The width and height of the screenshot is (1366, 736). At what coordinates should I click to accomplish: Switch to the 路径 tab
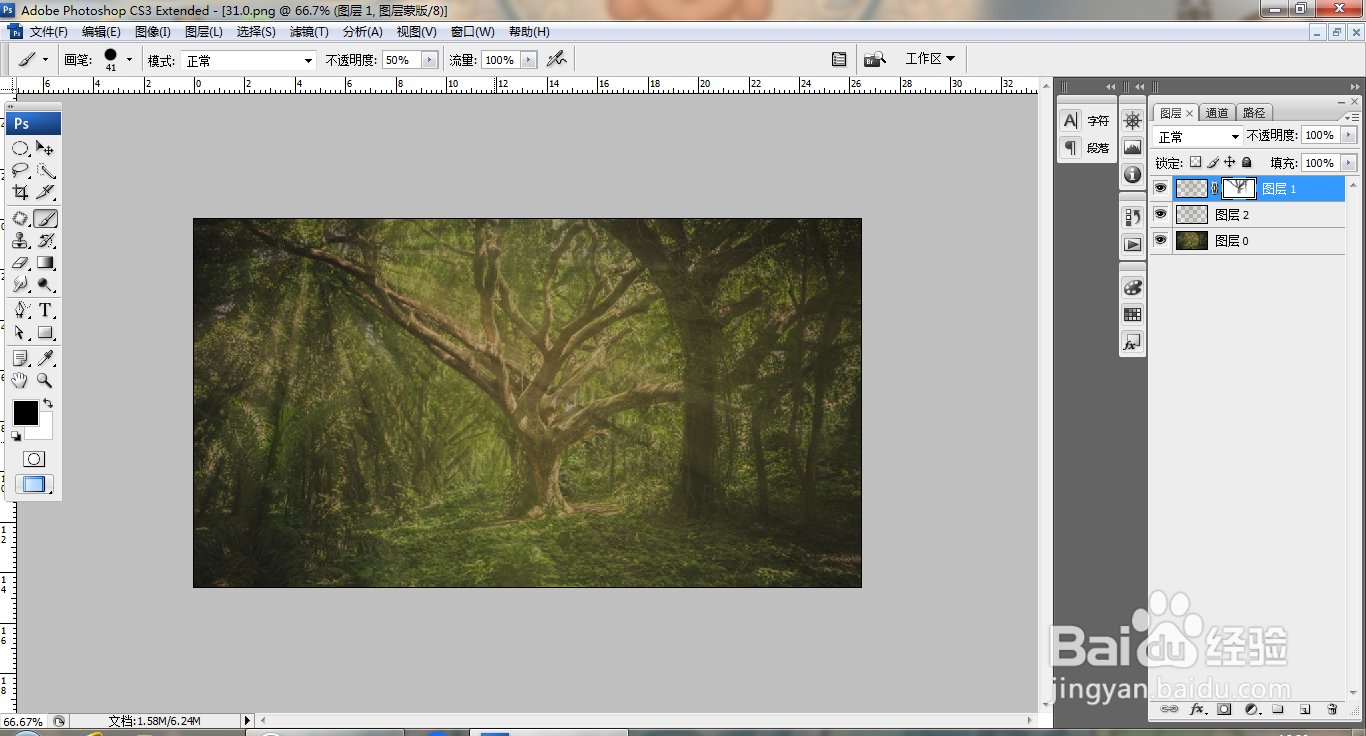pos(1253,113)
